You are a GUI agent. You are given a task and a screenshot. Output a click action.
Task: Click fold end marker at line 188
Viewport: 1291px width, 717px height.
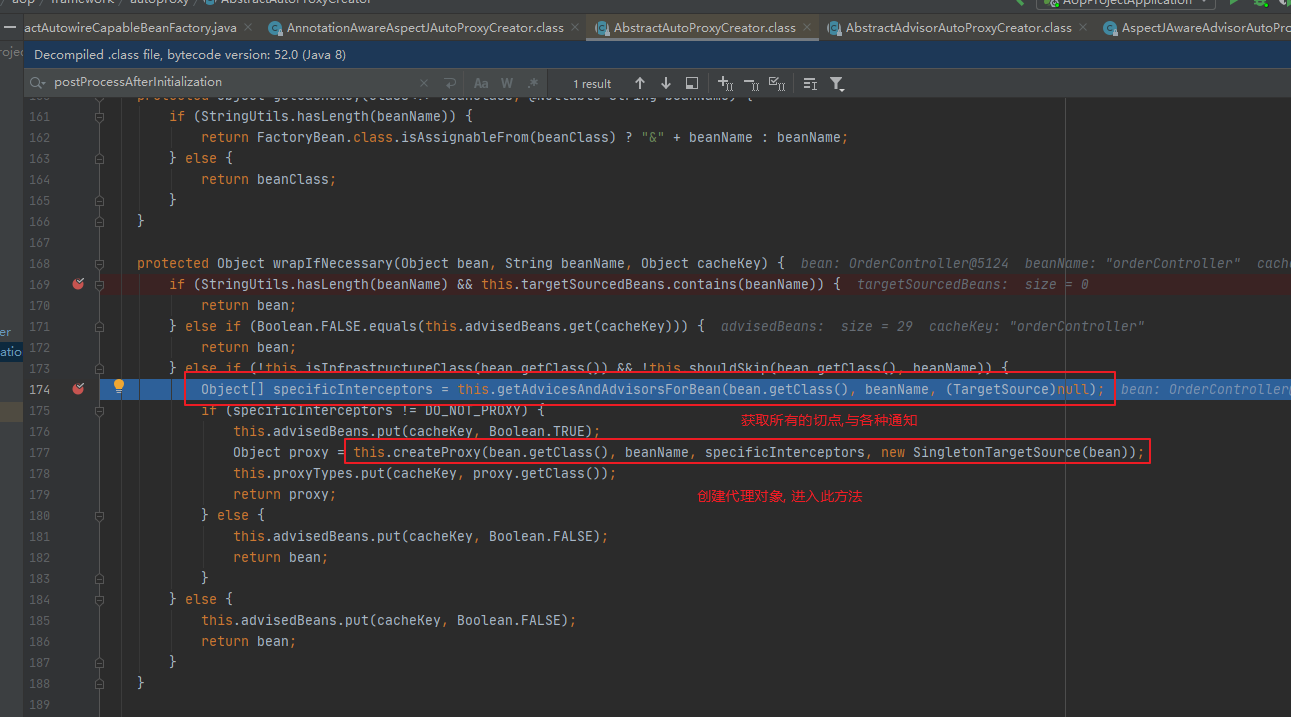[99, 683]
